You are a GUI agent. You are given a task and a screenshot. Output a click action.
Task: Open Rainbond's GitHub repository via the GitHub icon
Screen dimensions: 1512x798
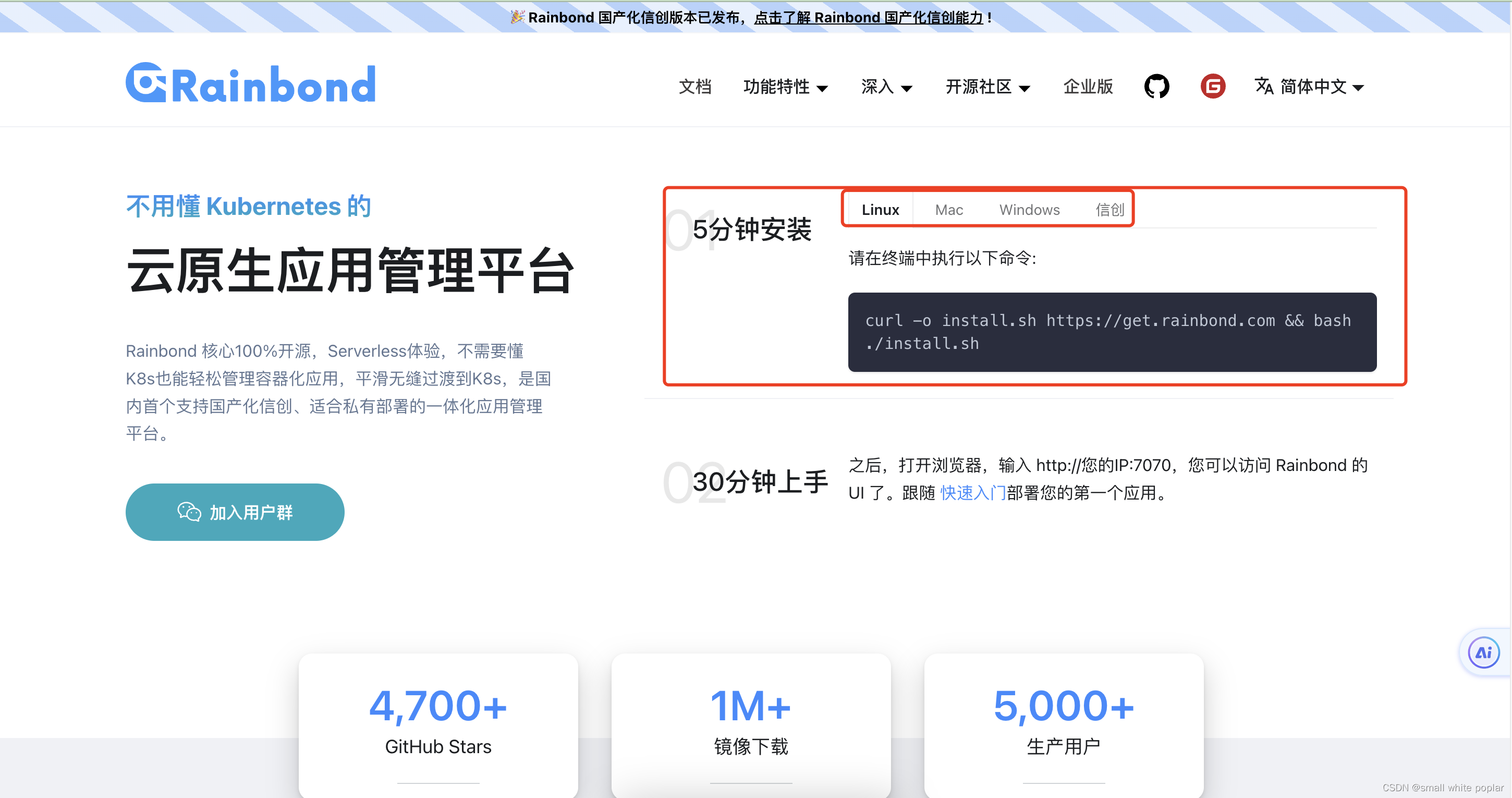coord(1156,86)
